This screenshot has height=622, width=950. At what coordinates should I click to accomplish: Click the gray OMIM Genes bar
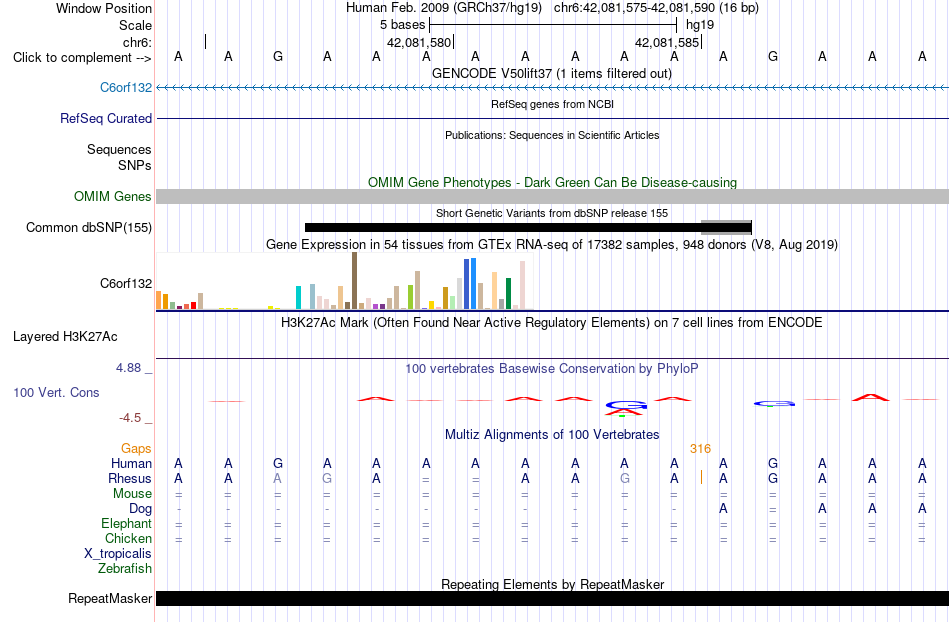pos(552,196)
